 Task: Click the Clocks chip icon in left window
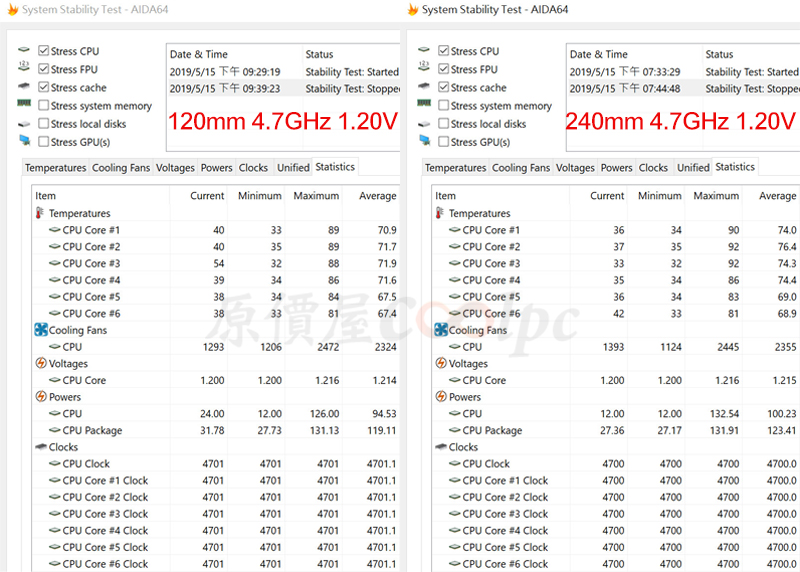[x=41, y=446]
